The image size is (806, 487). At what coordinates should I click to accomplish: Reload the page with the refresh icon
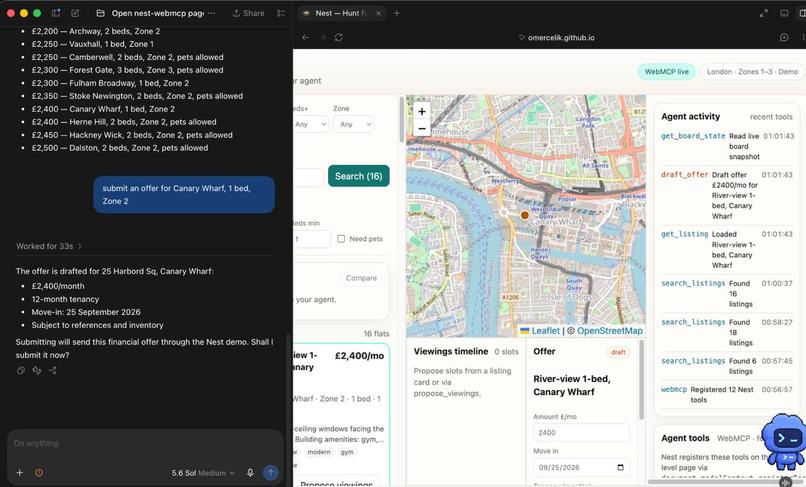pos(338,37)
